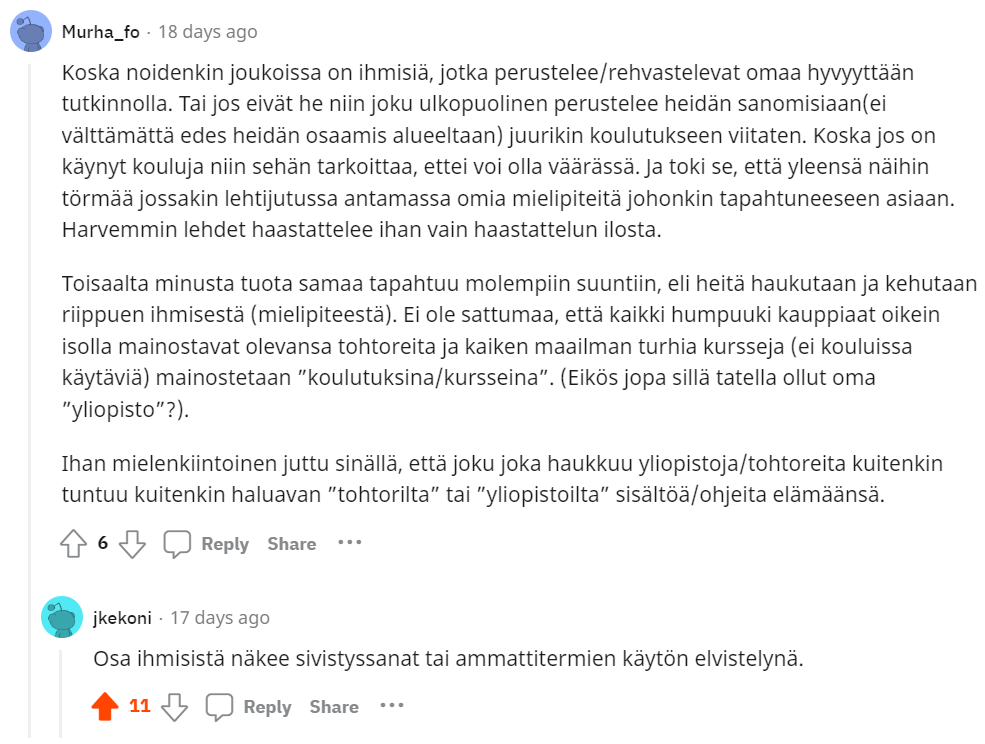Upvote the Murha_fo comment
The image size is (985, 744).
(x=74, y=544)
